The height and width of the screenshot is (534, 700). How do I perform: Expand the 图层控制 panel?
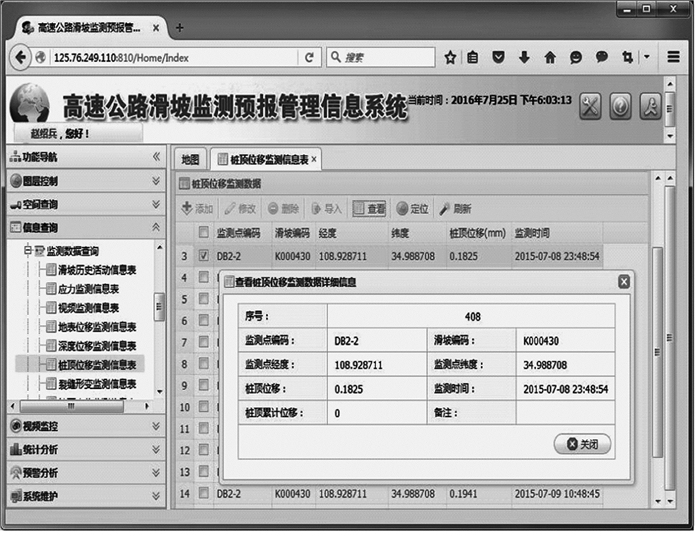tap(84, 180)
